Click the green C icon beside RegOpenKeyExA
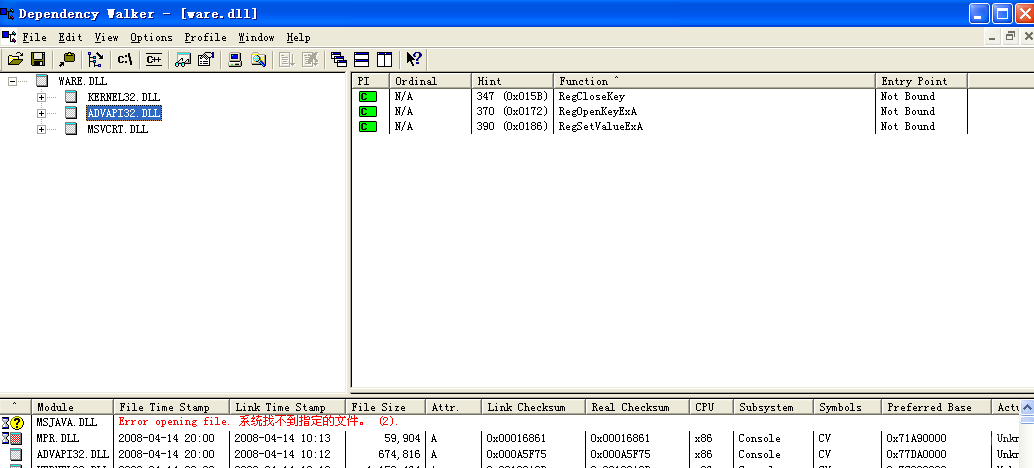This screenshot has width=1034, height=468. [x=367, y=111]
